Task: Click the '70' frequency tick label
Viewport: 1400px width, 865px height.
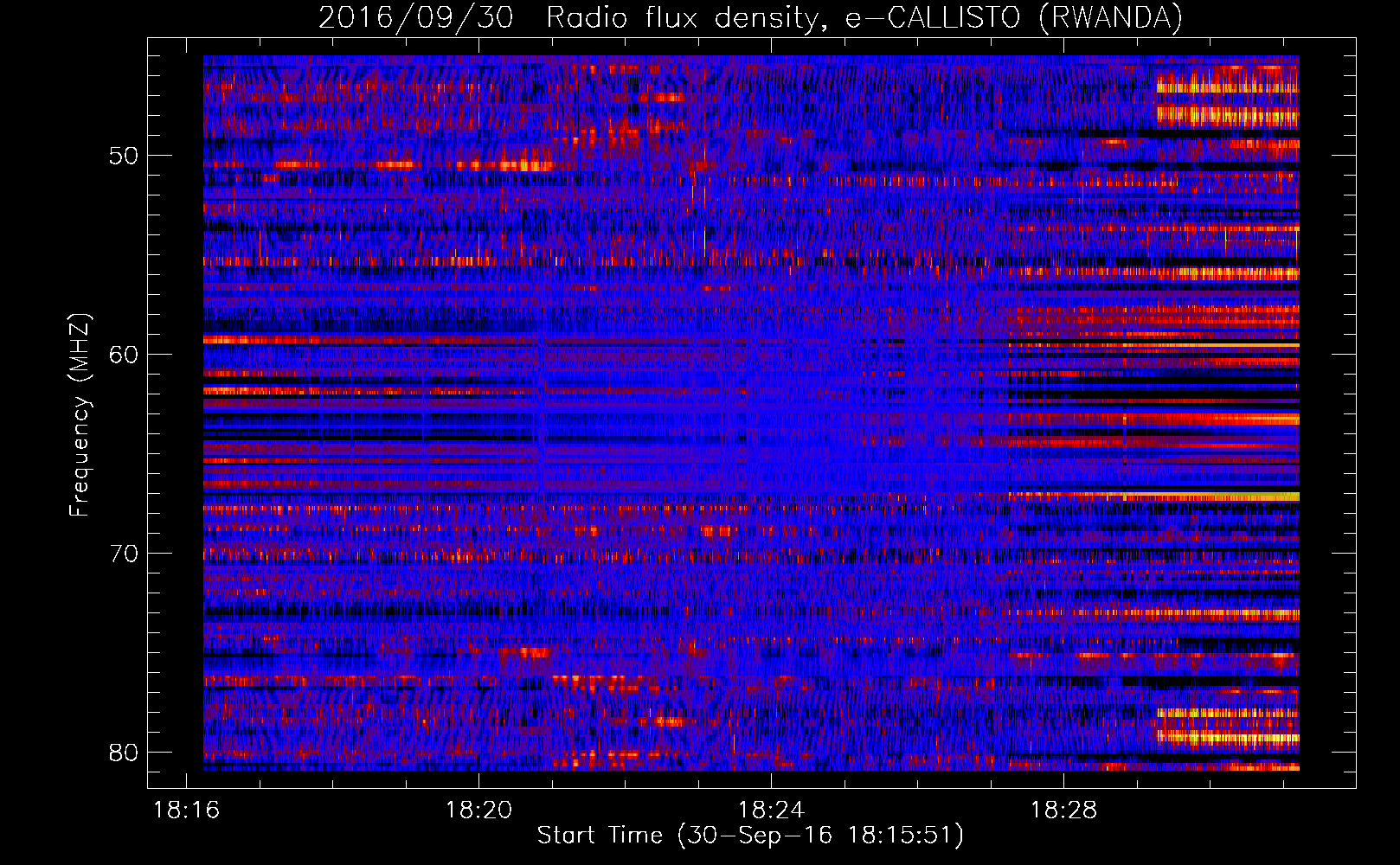Action: click(124, 554)
